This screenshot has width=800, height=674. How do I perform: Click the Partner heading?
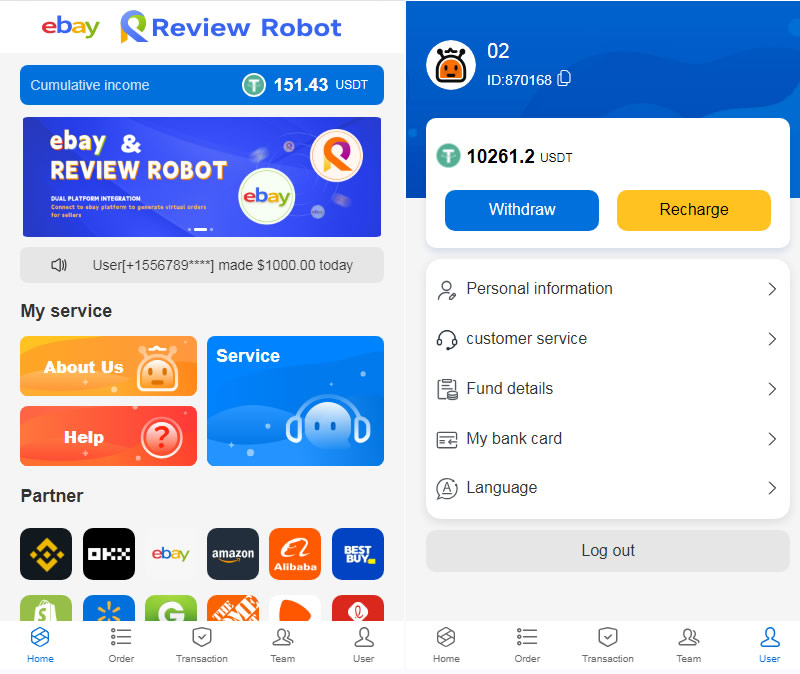52,495
